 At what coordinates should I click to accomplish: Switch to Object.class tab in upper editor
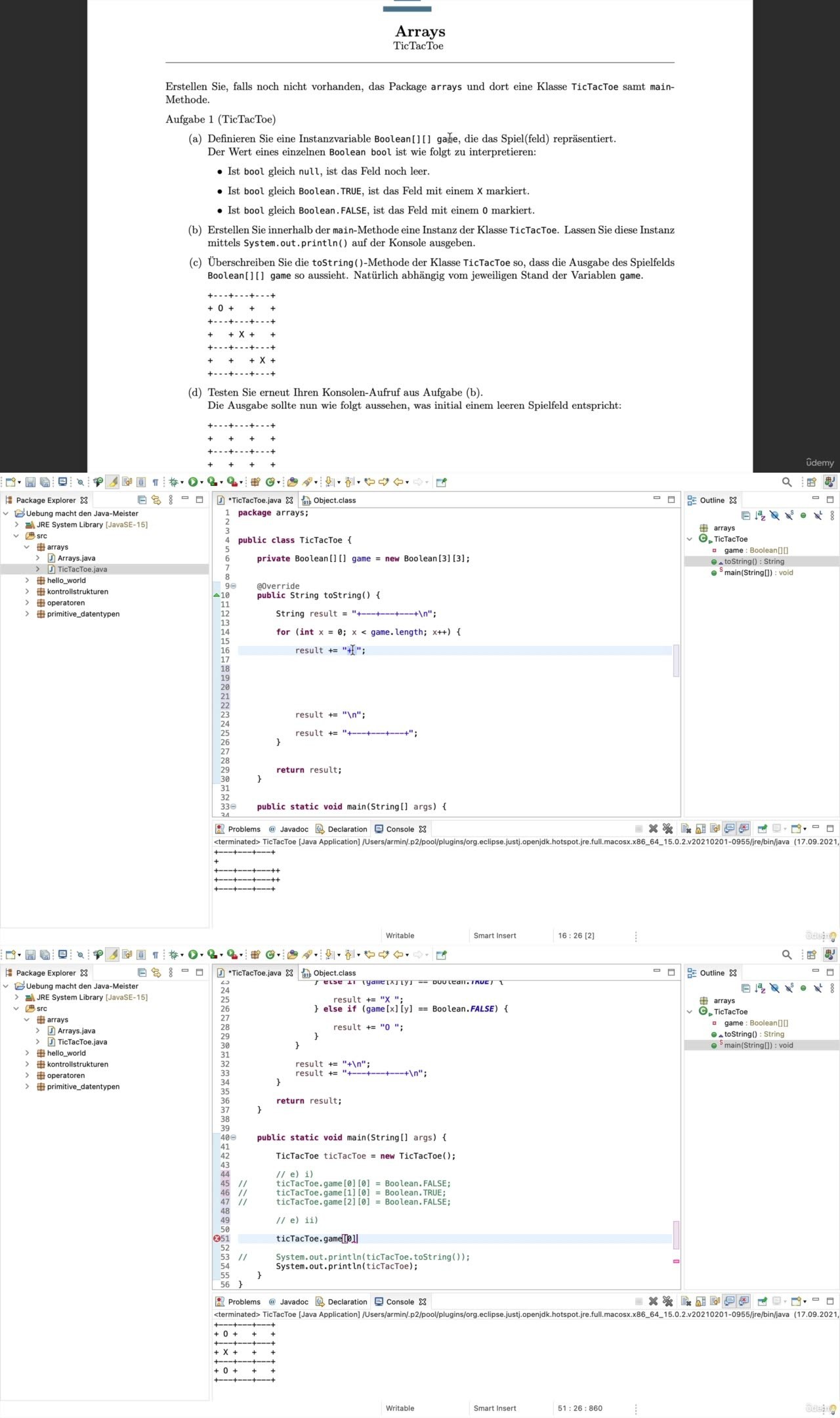tap(334, 500)
